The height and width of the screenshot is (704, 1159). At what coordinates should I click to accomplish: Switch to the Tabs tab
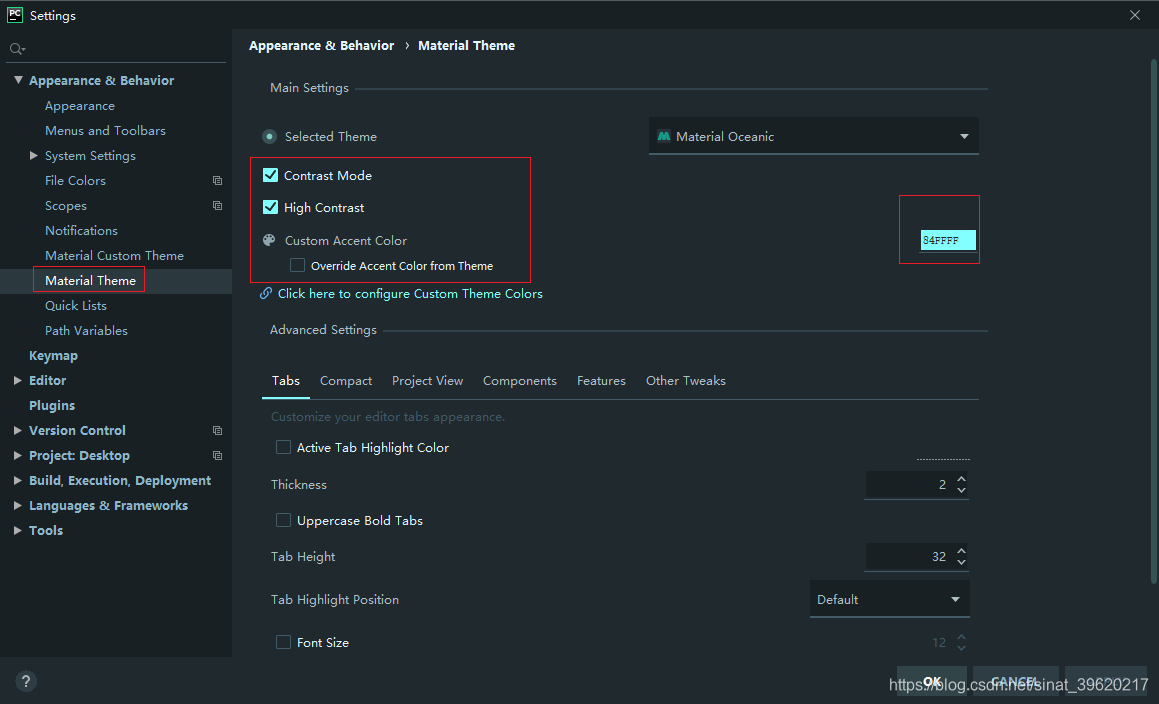286,381
